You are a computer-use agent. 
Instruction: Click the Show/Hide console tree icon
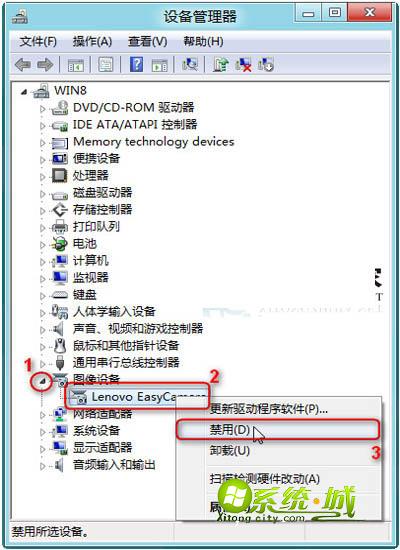[76, 65]
